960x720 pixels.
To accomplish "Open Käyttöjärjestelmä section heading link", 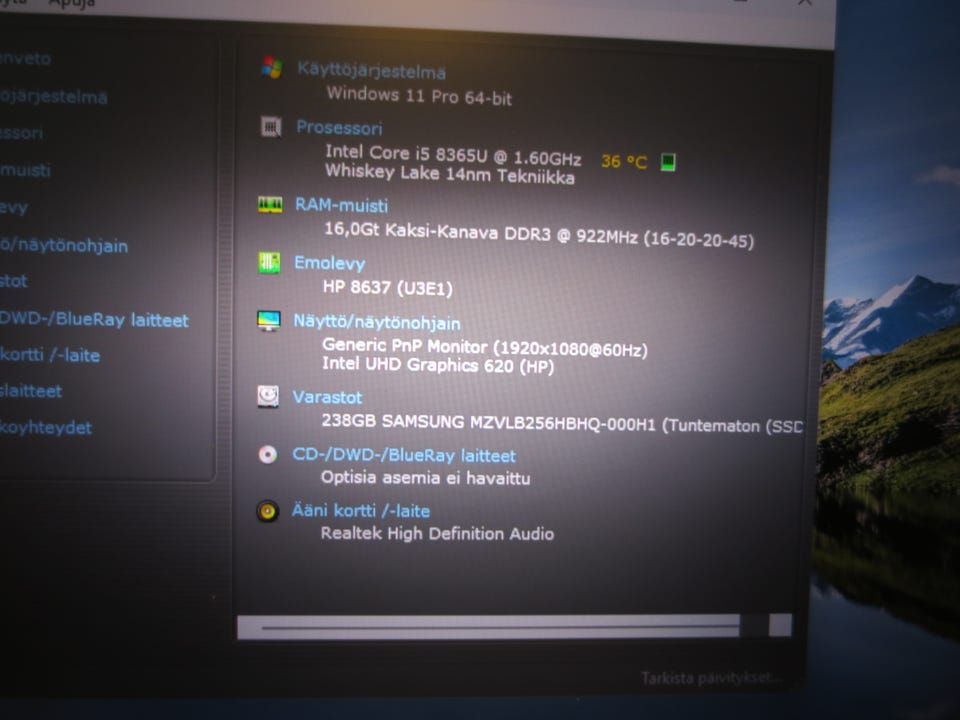I will 371,70.
